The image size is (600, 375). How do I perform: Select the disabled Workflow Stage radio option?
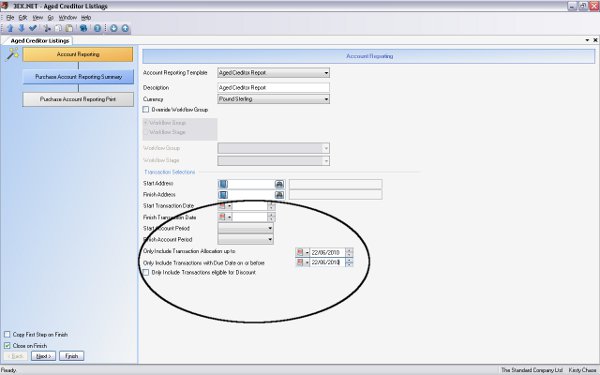point(146,132)
